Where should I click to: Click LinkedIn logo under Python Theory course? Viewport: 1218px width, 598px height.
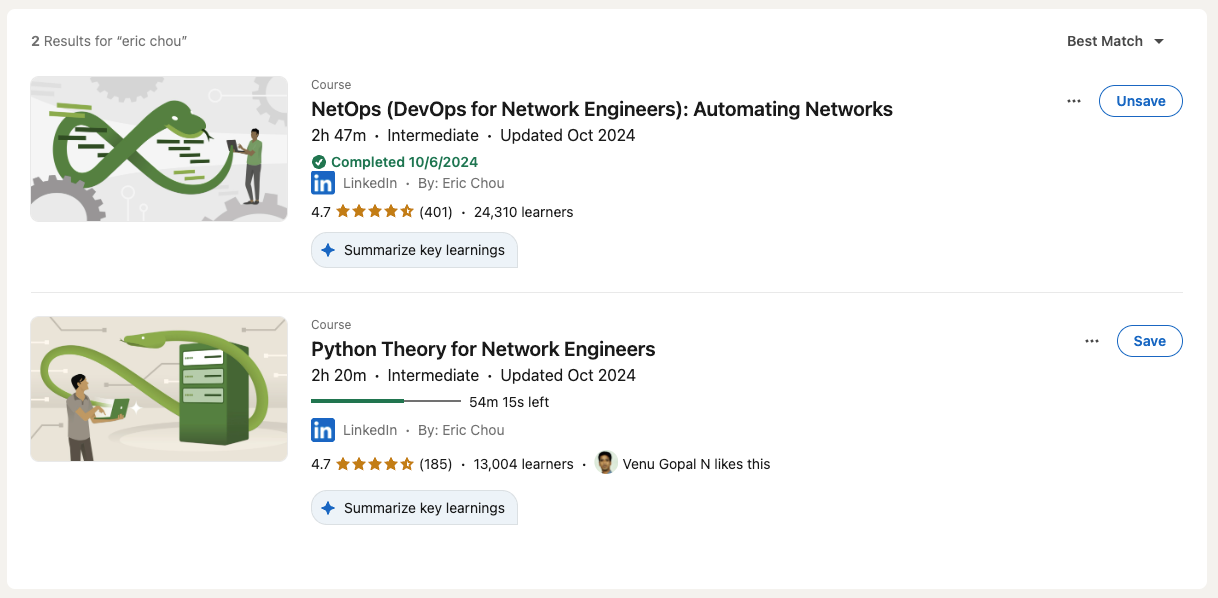pyautogui.click(x=323, y=430)
